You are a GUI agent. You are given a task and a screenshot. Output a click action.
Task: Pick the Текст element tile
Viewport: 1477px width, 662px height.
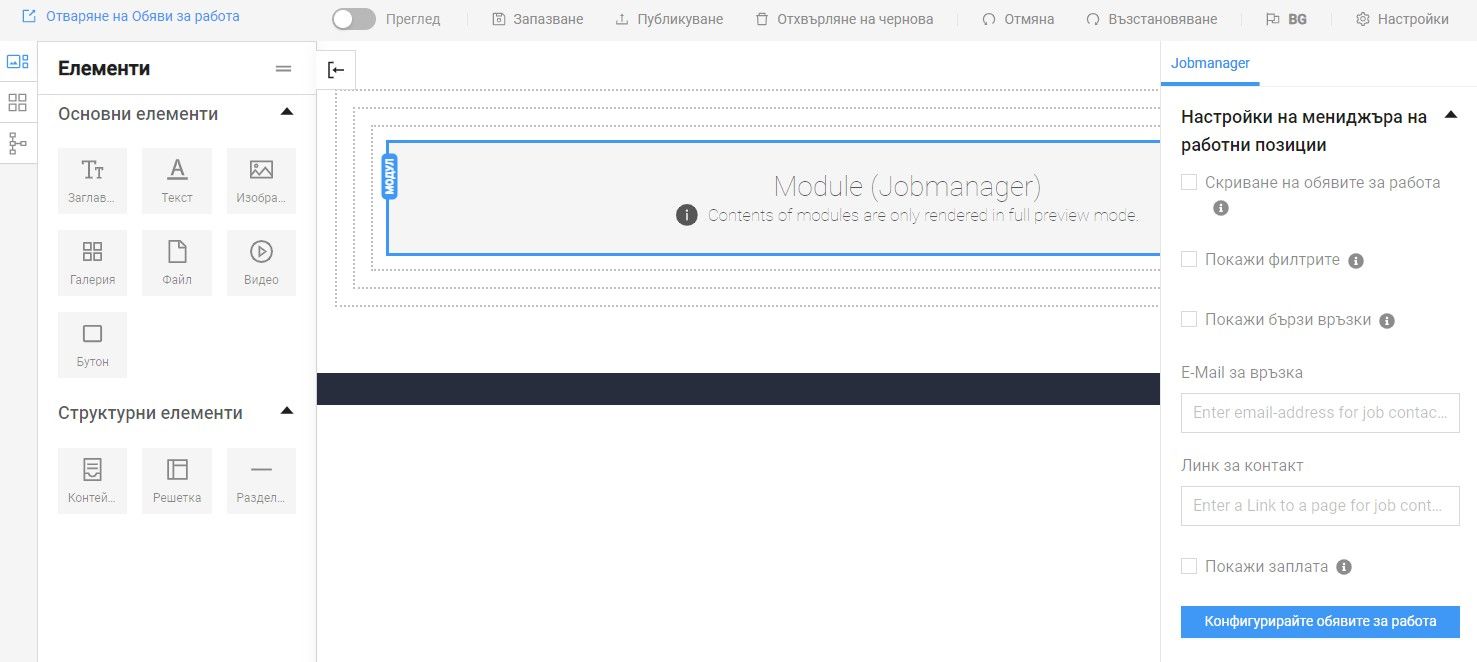177,180
